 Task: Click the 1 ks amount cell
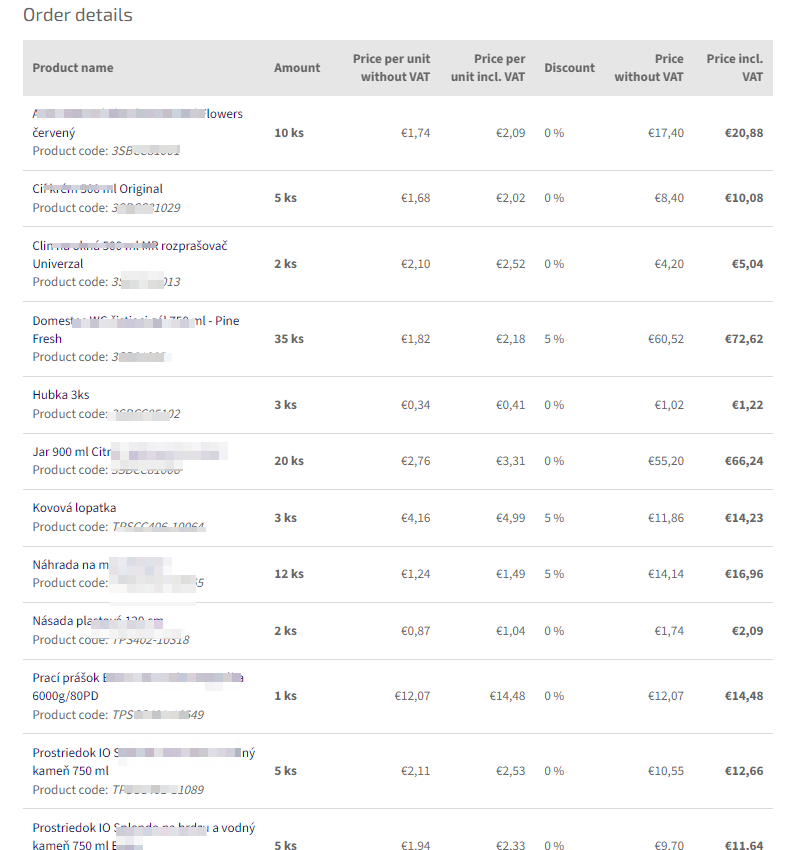(x=286, y=696)
